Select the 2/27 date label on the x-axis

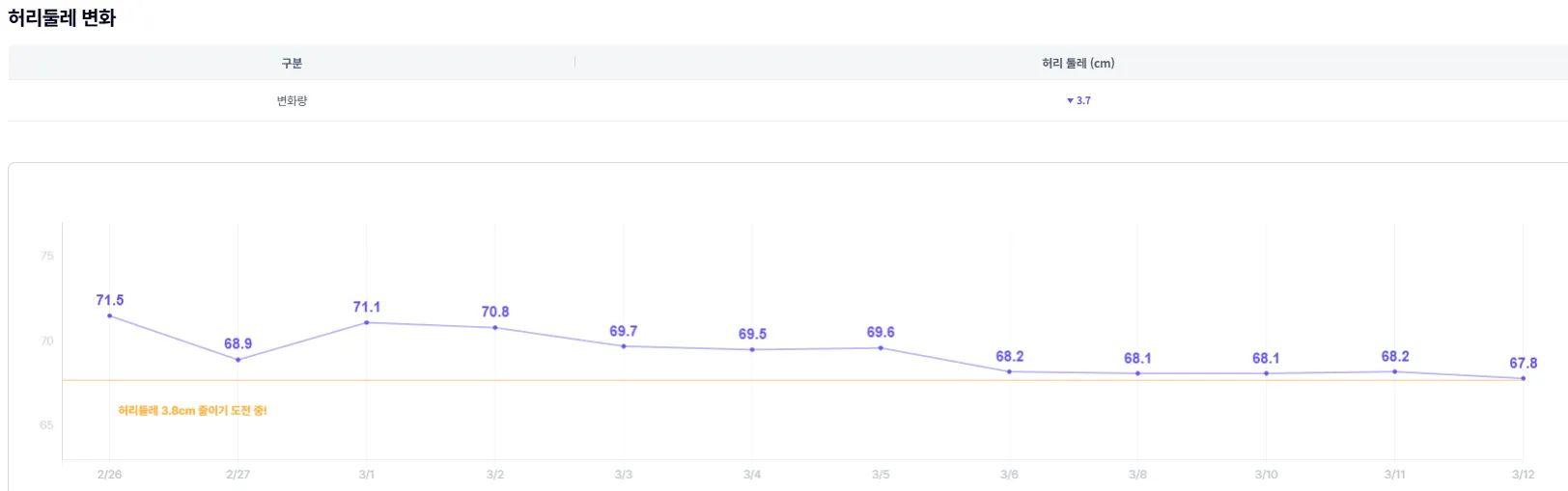coord(238,475)
